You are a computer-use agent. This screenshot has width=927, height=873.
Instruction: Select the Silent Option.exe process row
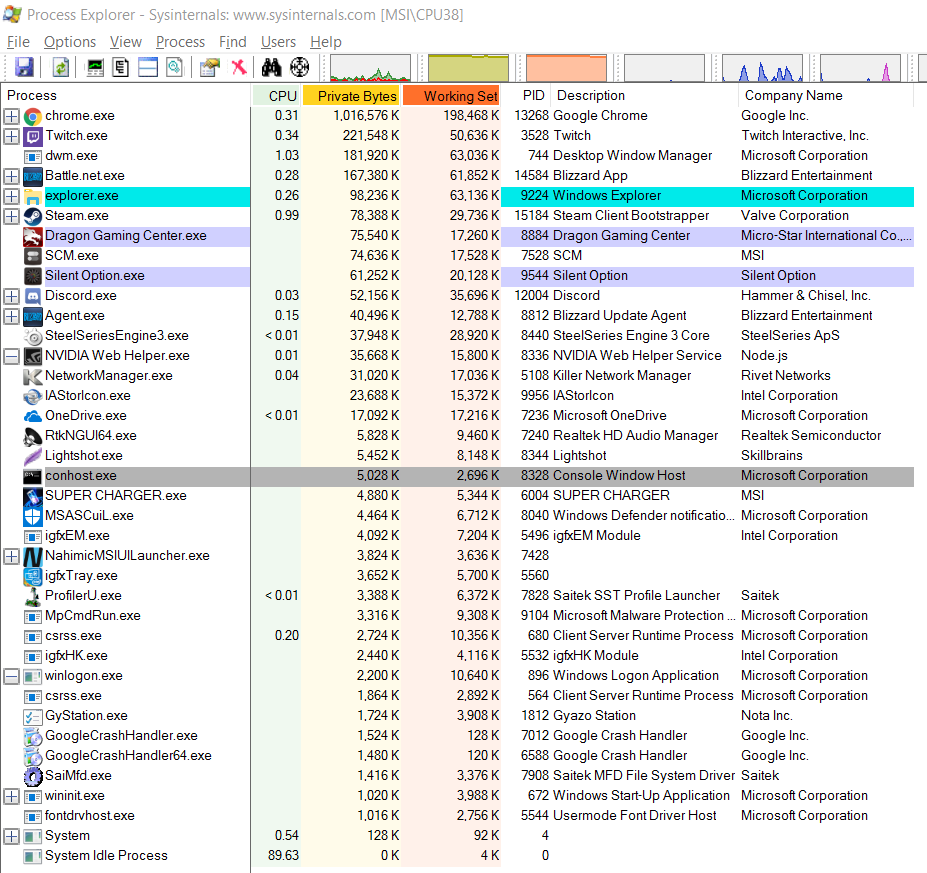coord(458,276)
